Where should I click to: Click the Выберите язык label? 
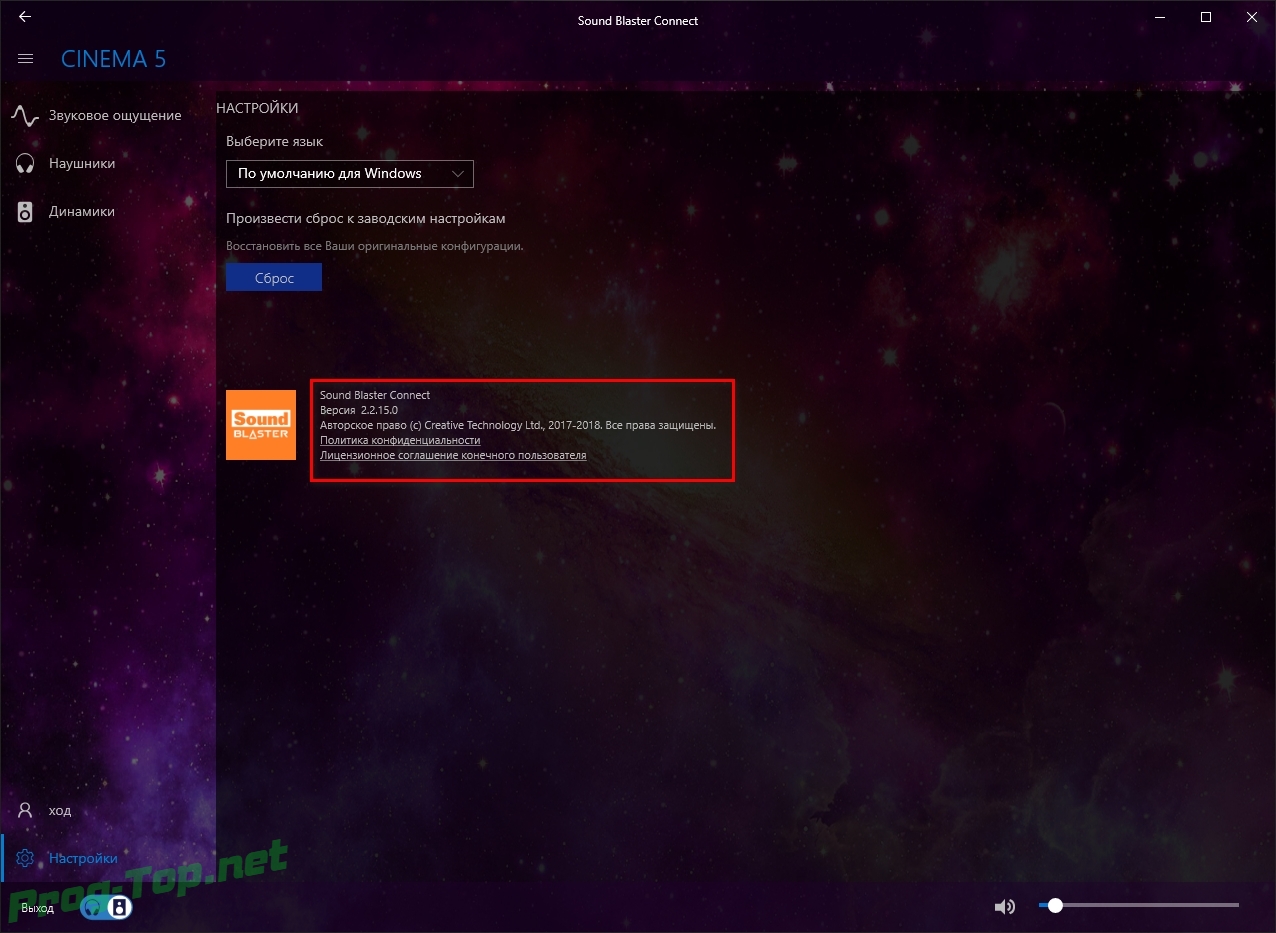coord(274,142)
